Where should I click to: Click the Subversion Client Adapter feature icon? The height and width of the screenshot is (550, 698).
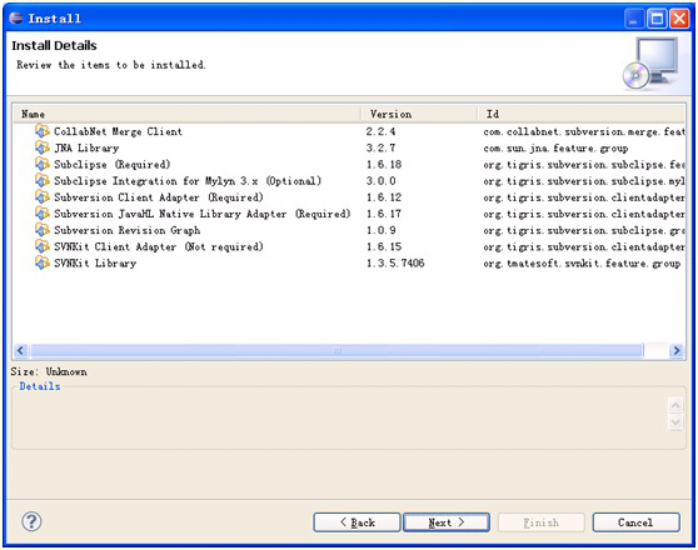42,198
